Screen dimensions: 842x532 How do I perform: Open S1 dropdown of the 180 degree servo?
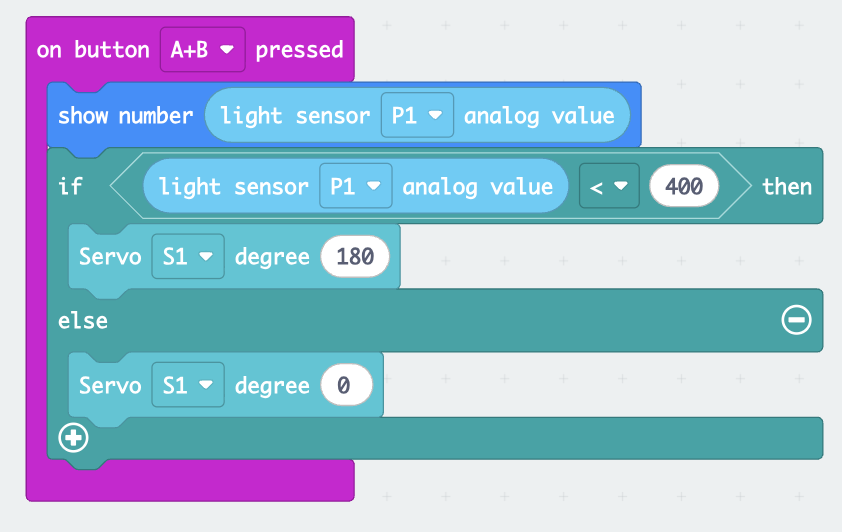click(x=188, y=257)
